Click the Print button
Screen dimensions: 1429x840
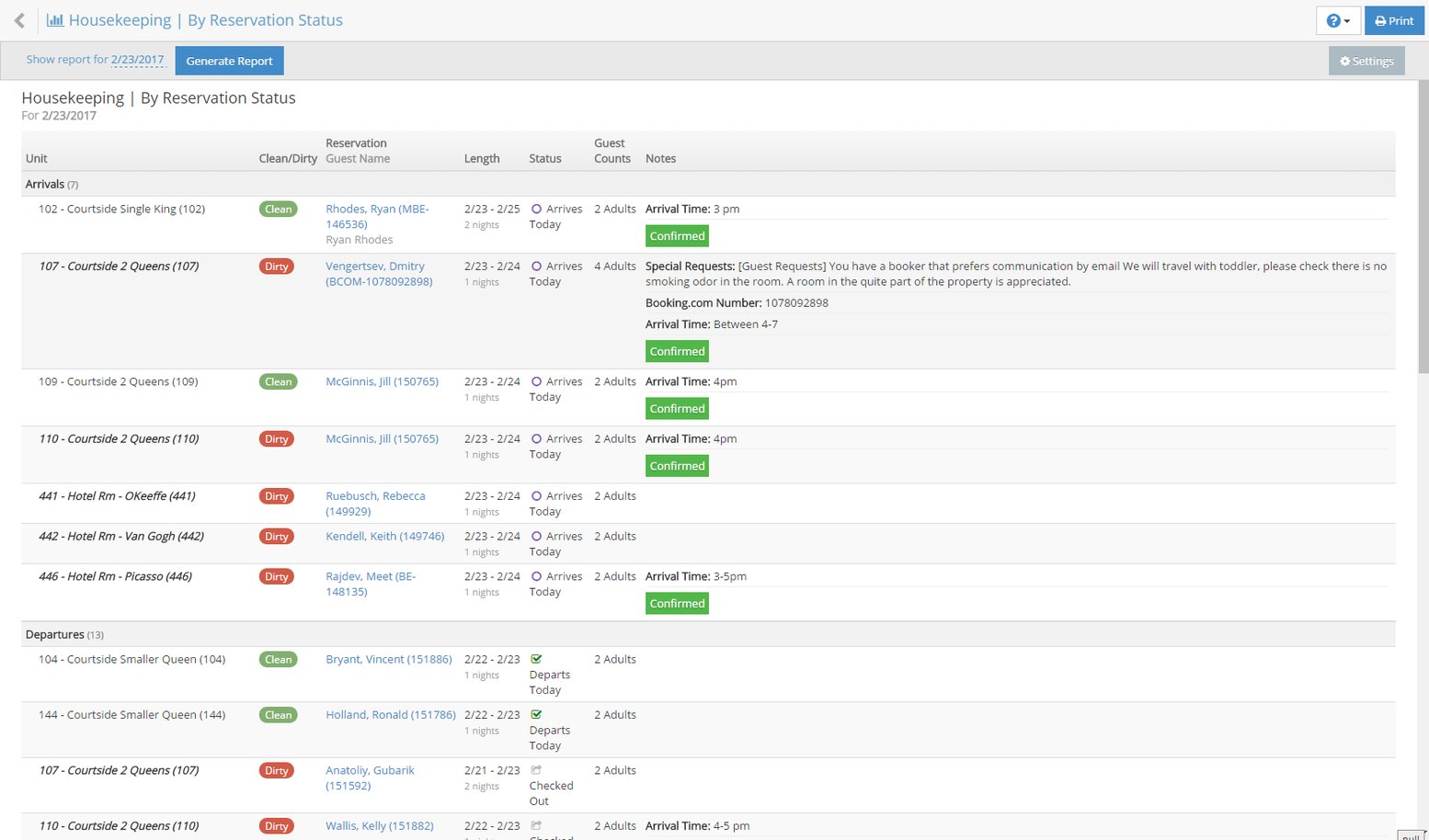(1394, 21)
